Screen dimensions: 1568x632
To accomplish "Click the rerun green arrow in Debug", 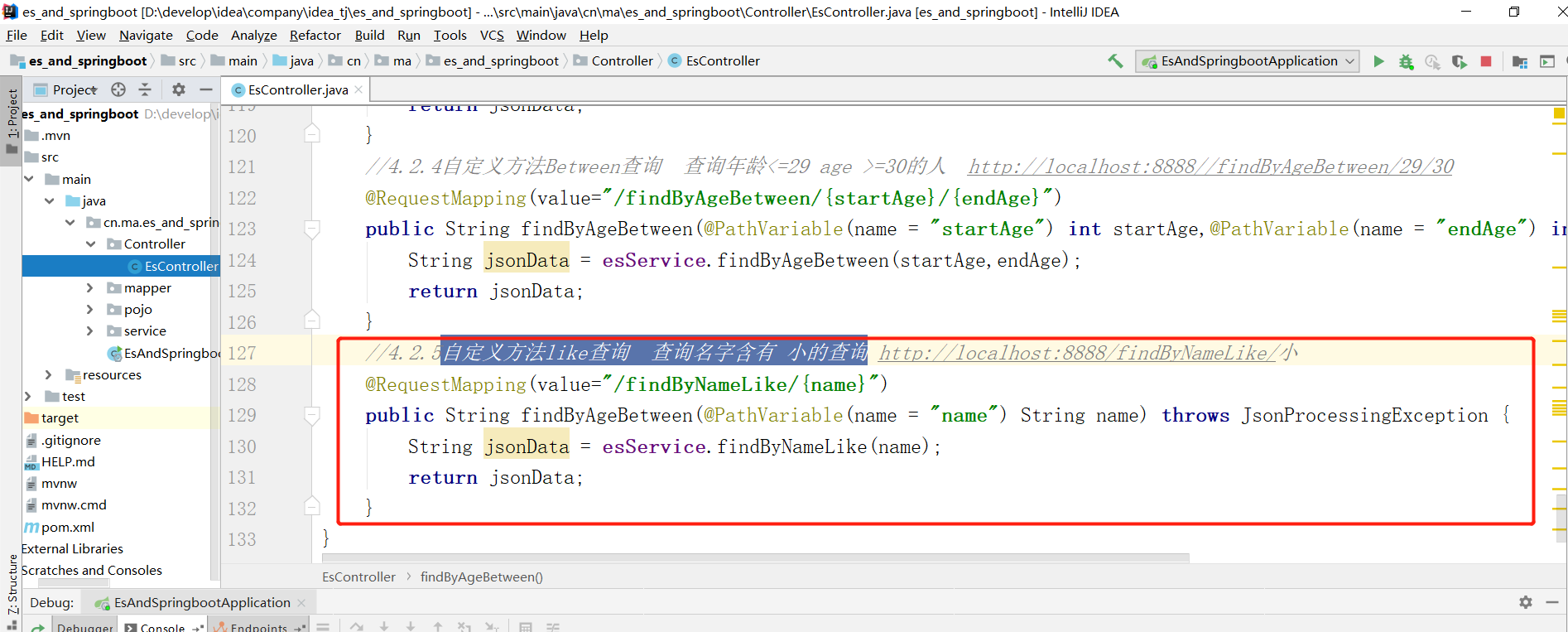I will click(38, 627).
